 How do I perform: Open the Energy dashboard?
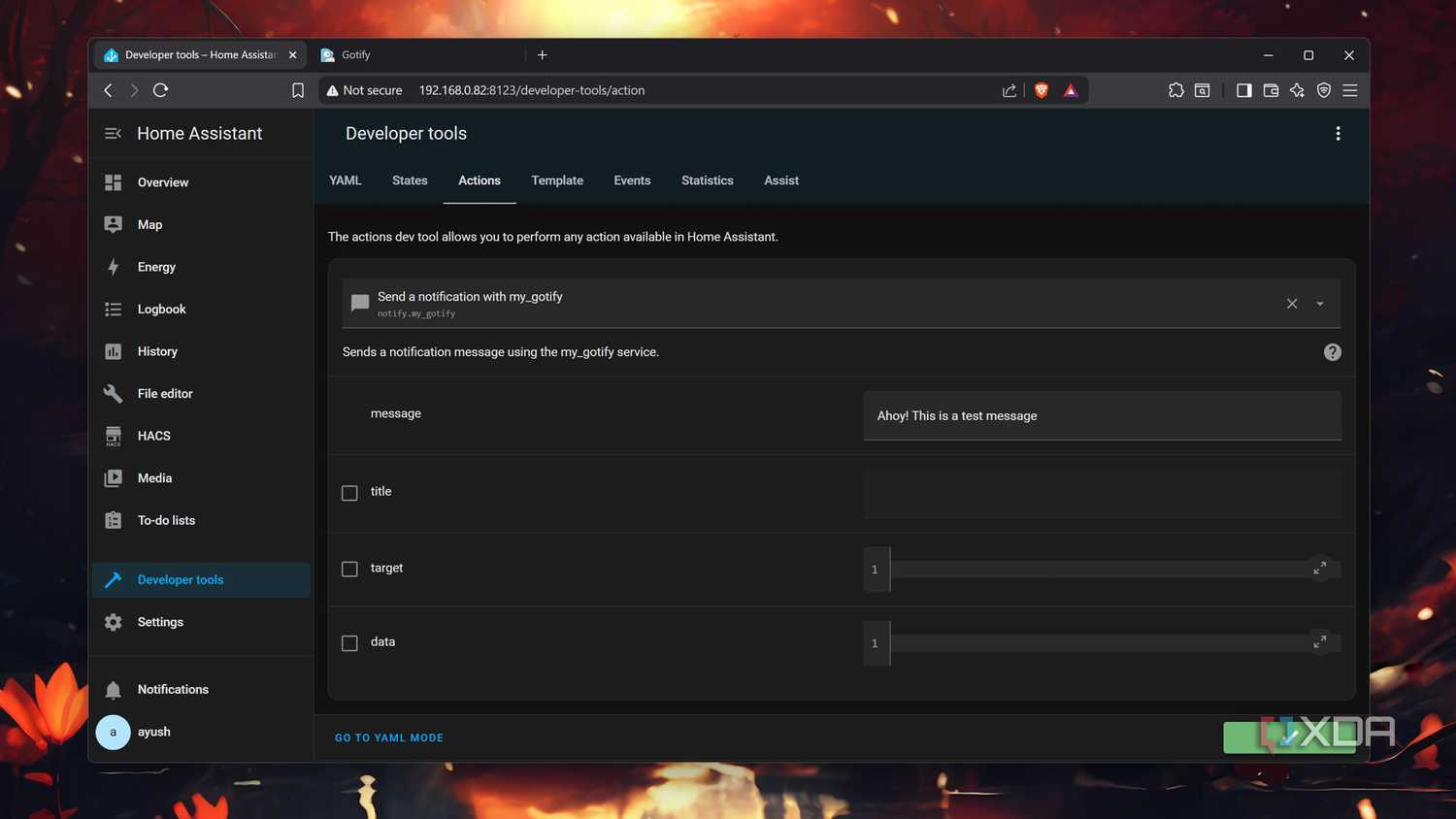tap(201, 267)
